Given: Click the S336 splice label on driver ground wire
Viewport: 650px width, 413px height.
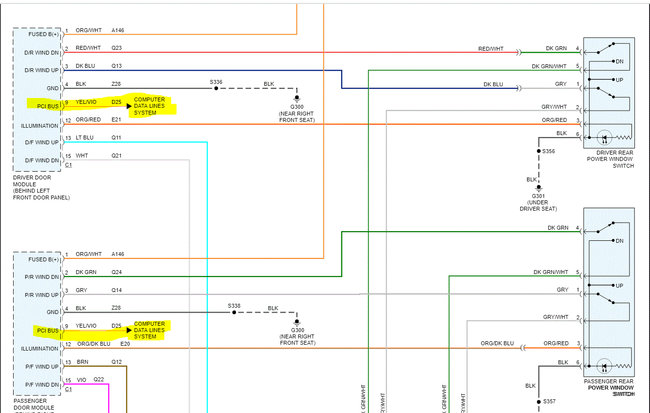Looking at the screenshot, I should pos(216,82).
